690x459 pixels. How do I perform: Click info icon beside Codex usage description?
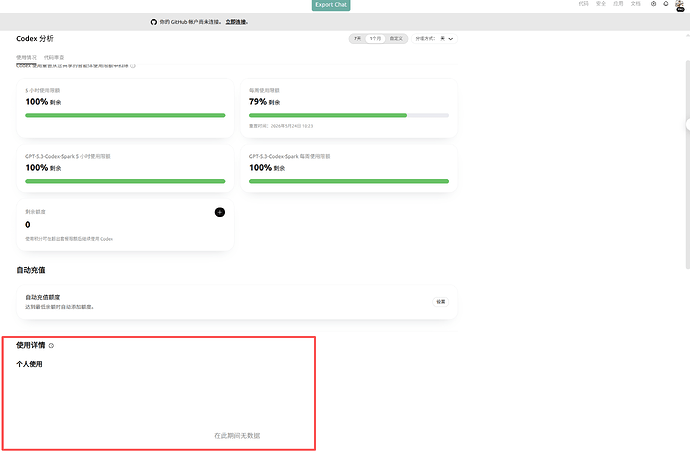[133, 66]
